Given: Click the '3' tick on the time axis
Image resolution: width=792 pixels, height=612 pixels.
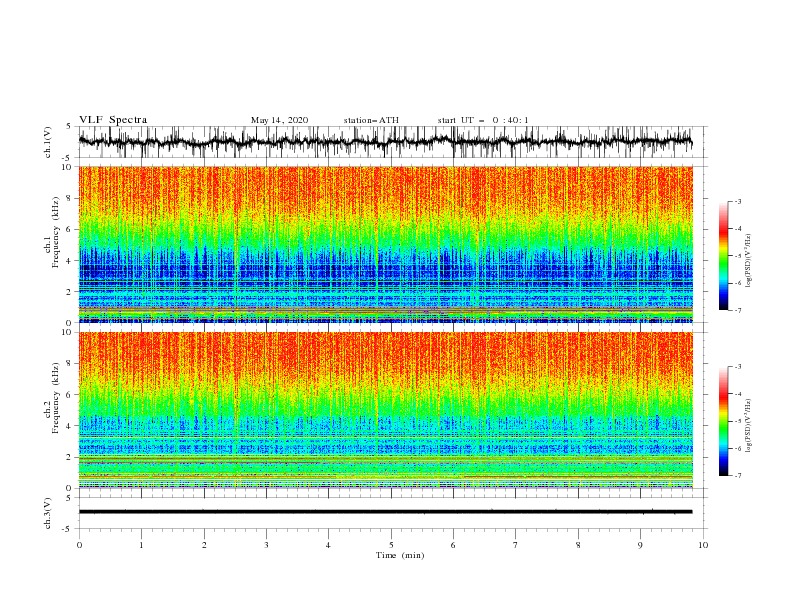Looking at the screenshot, I should tap(266, 545).
